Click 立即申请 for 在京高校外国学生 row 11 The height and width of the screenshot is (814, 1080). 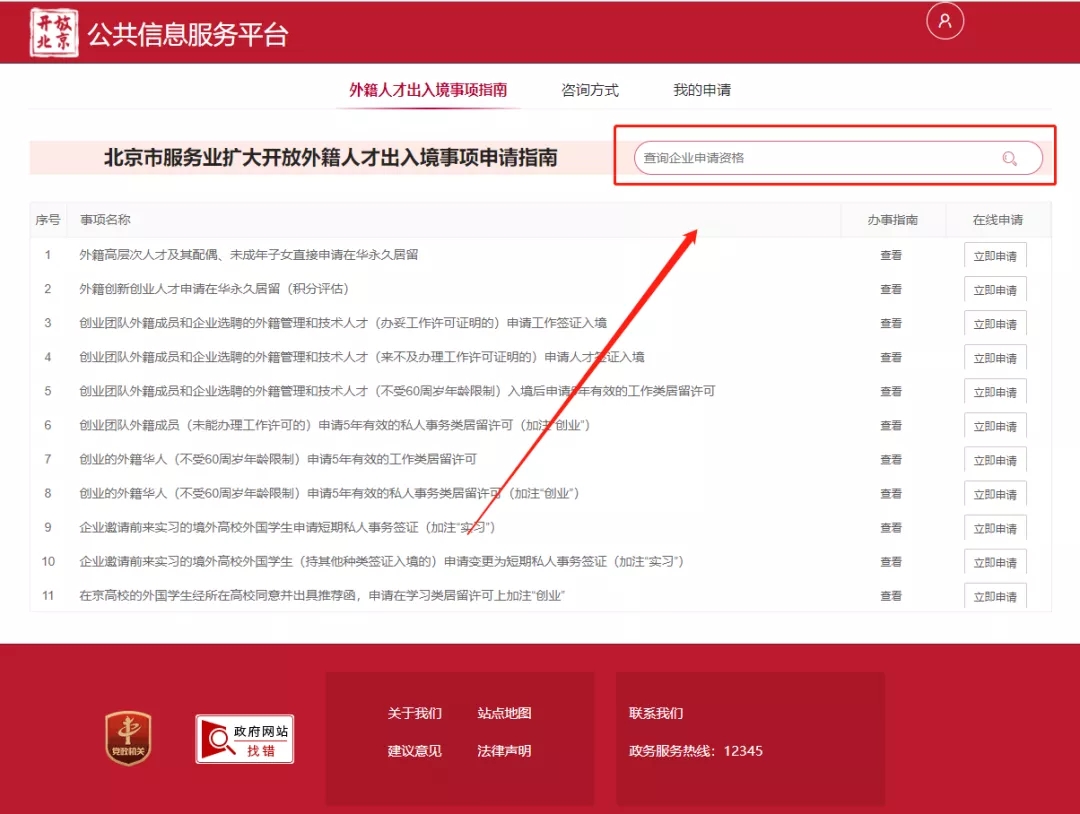[995, 595]
